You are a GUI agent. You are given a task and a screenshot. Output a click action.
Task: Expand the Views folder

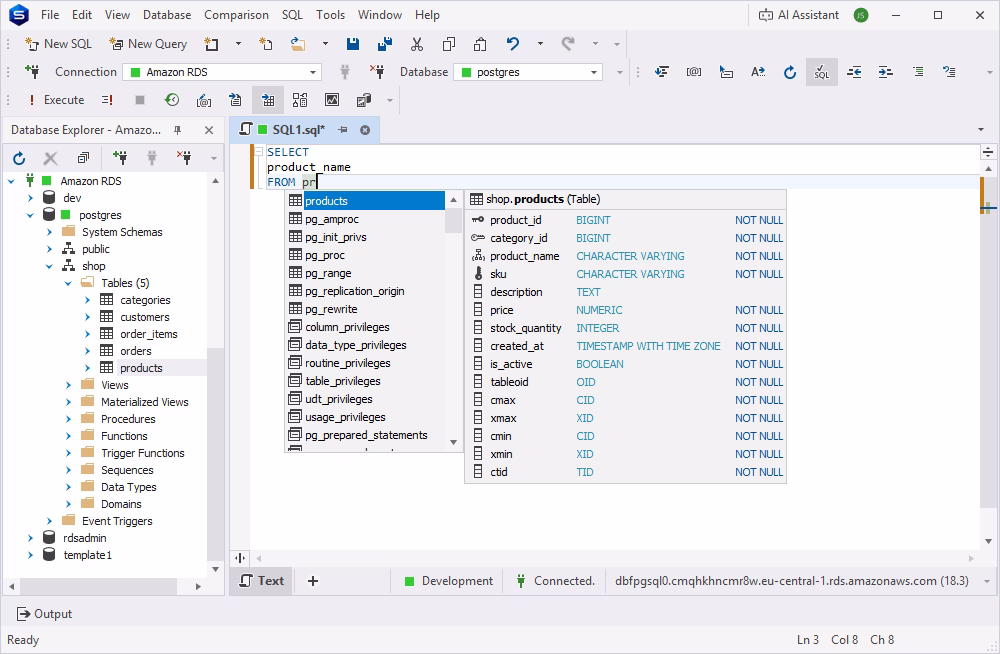tap(68, 385)
